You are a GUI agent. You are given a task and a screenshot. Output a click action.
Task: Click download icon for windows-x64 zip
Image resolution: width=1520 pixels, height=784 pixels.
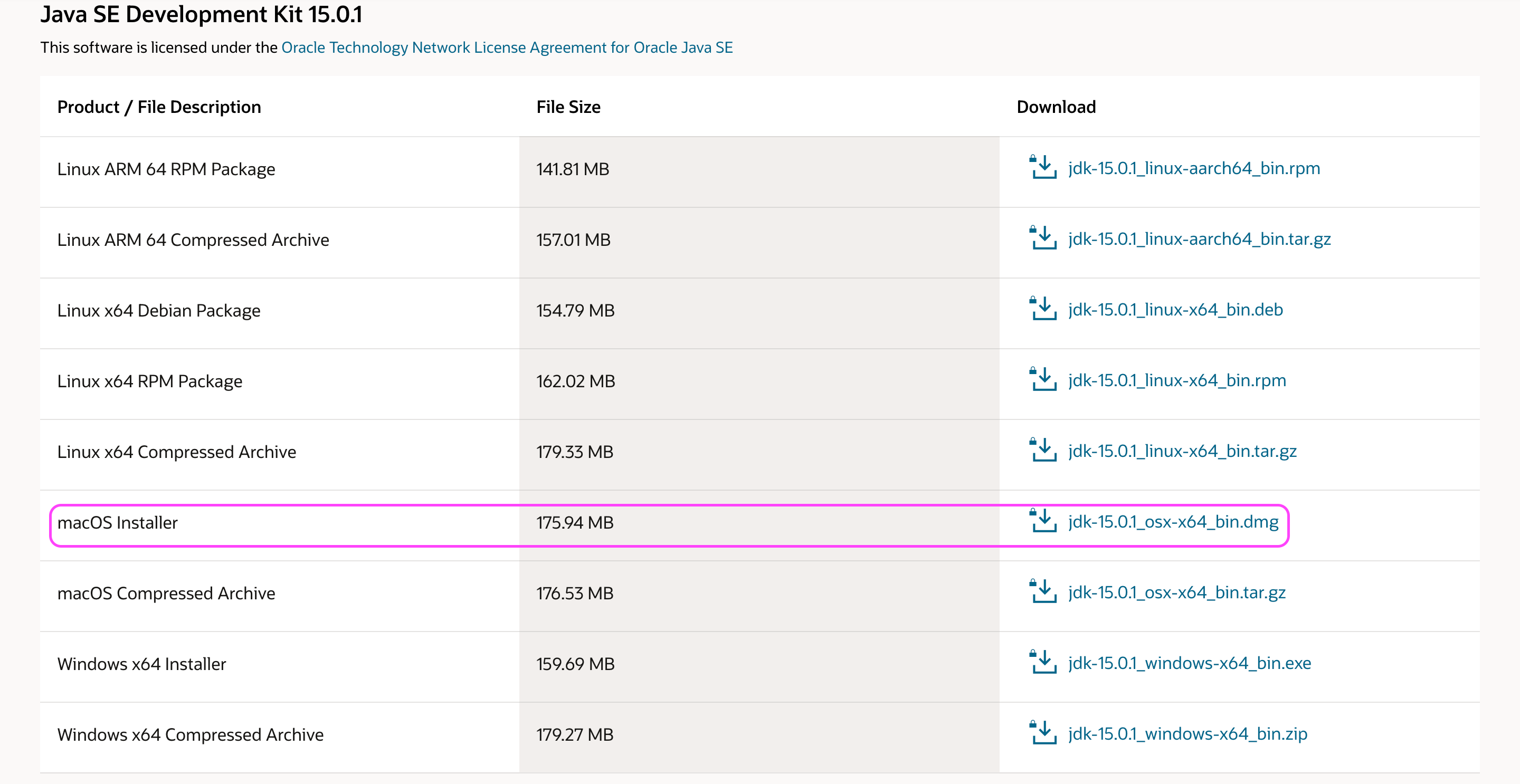[x=1043, y=733]
